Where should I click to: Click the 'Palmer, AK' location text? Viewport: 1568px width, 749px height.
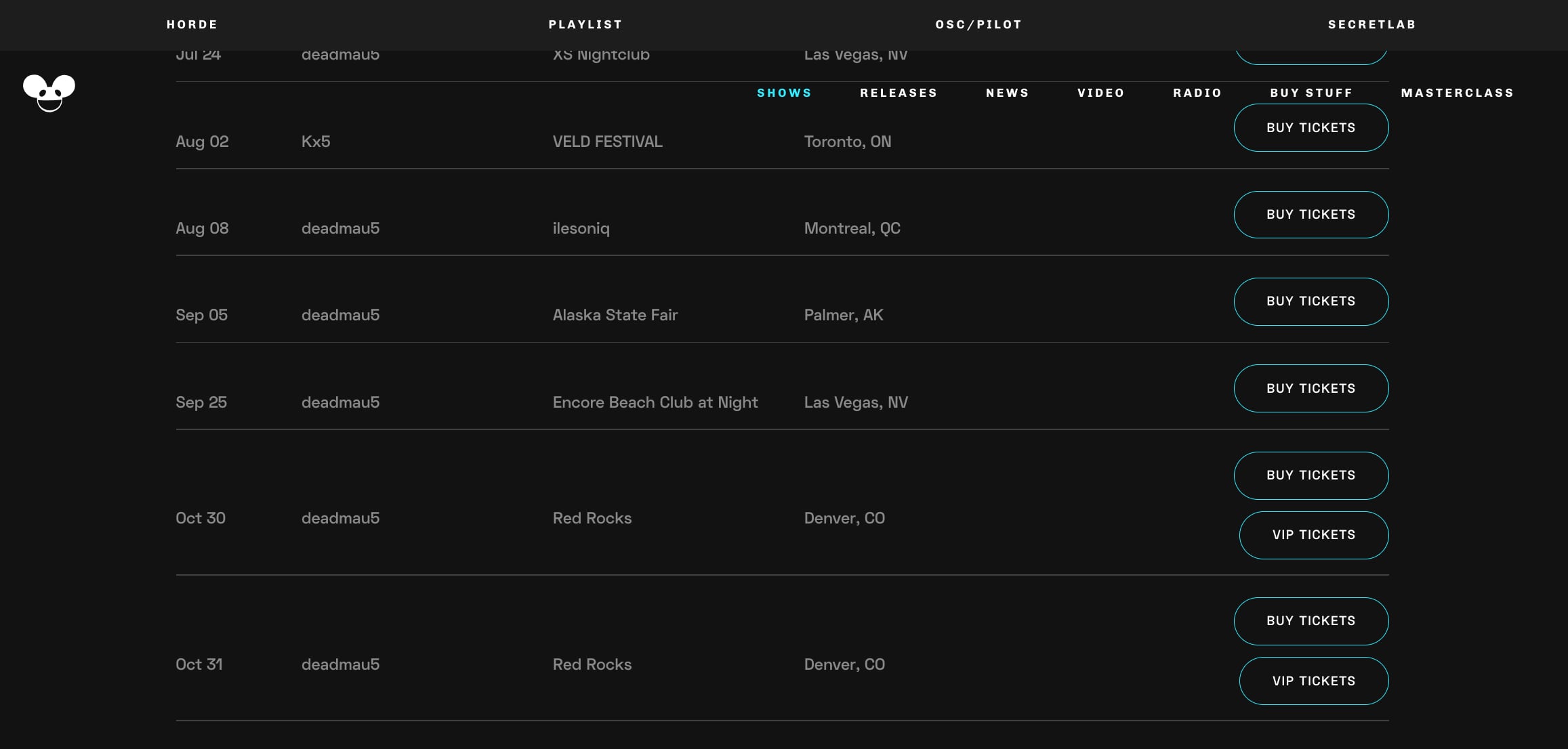(844, 315)
